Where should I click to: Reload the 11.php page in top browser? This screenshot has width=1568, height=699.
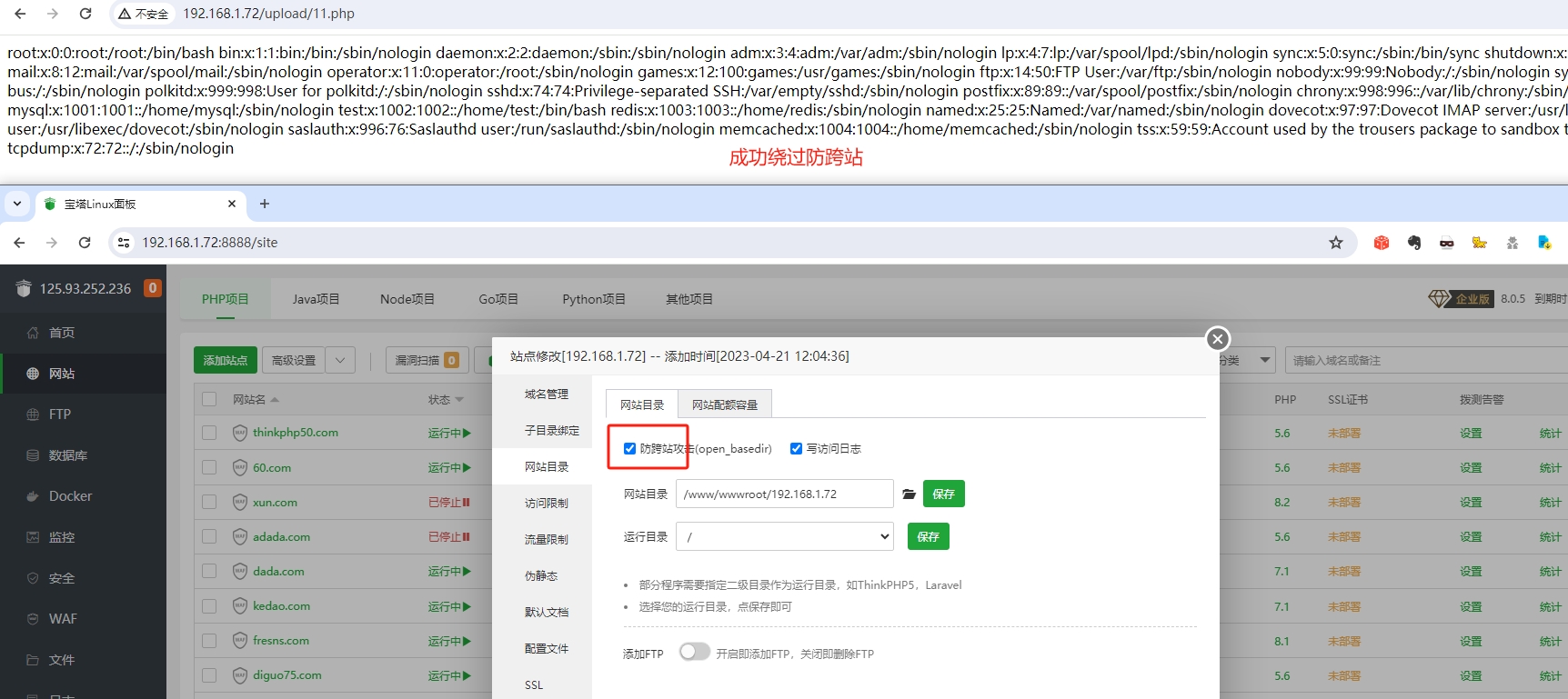coord(85,14)
